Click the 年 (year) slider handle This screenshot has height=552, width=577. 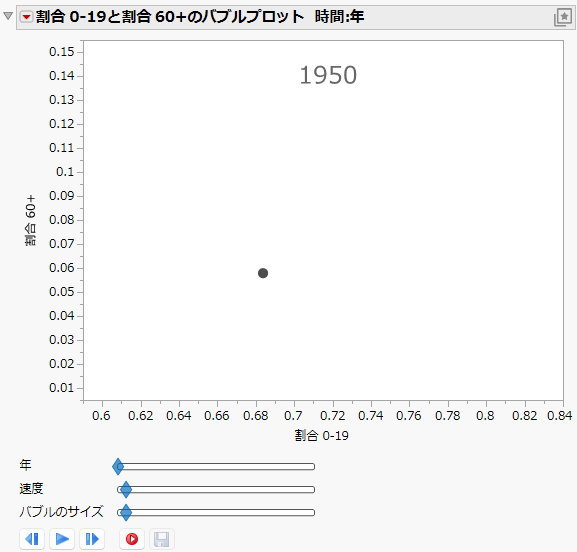(x=118, y=467)
